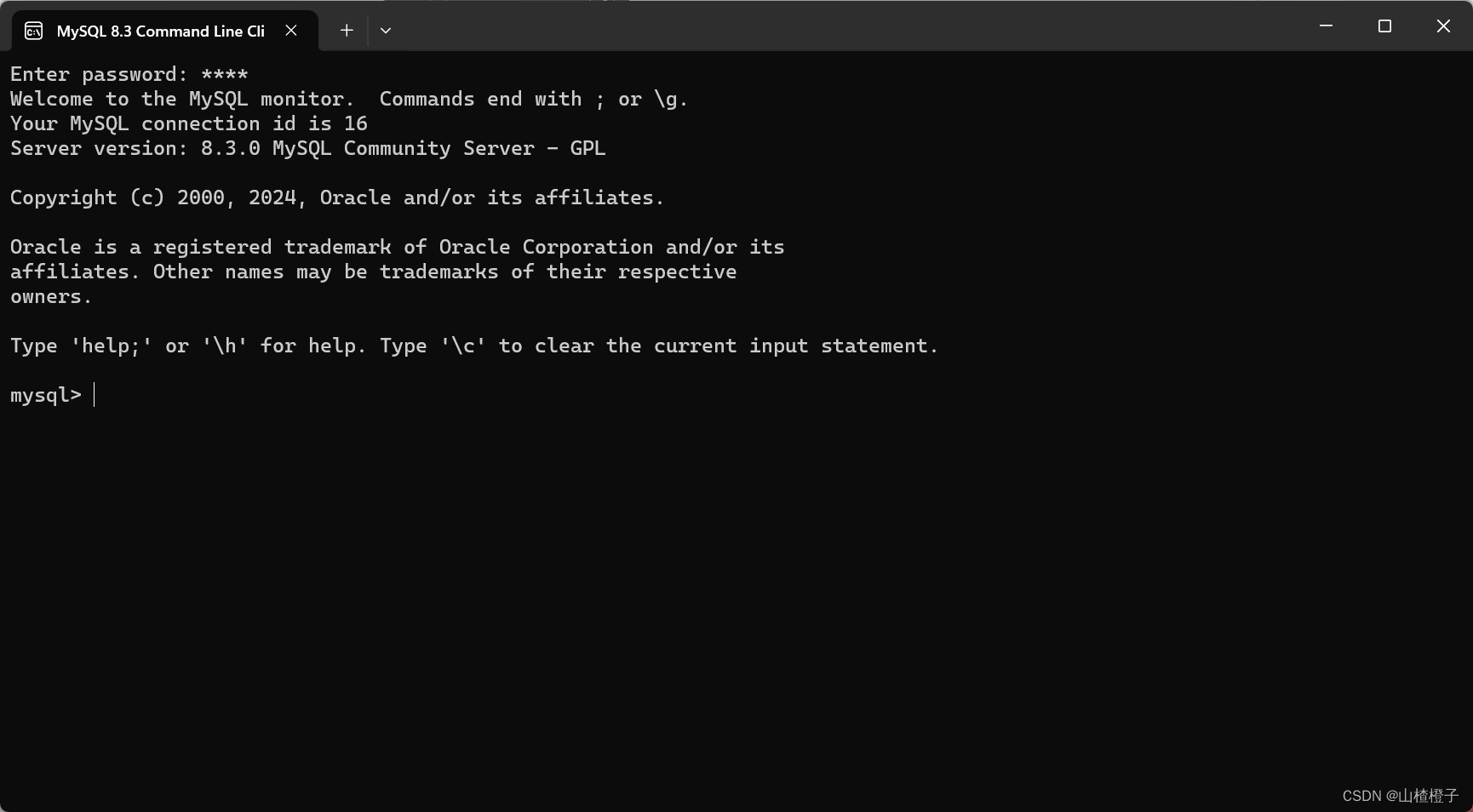Image resolution: width=1473 pixels, height=812 pixels.
Task: Click the empty tab bar space beside the chevron
Action: [766, 30]
